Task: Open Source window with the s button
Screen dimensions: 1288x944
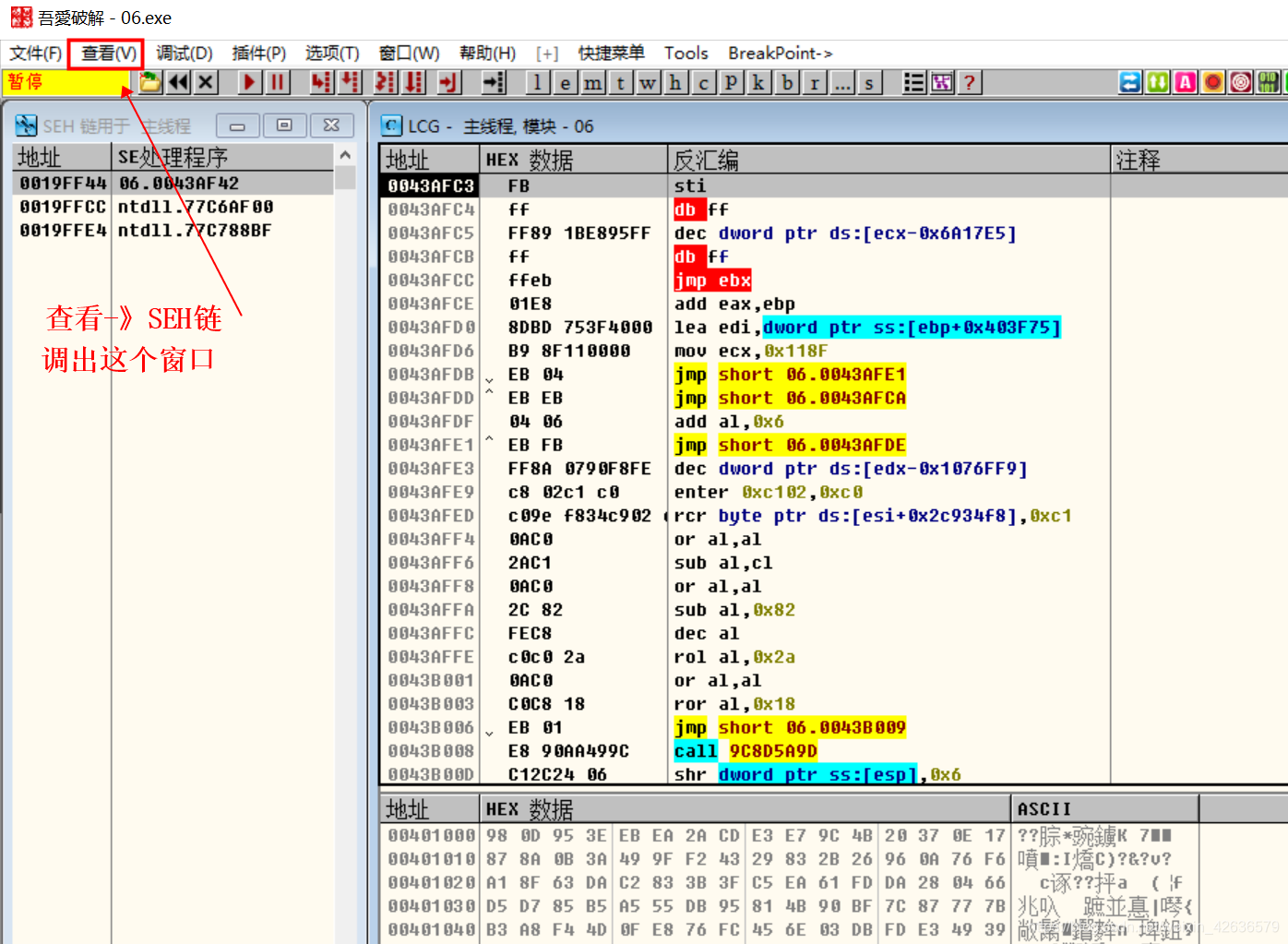Action: coord(869,83)
